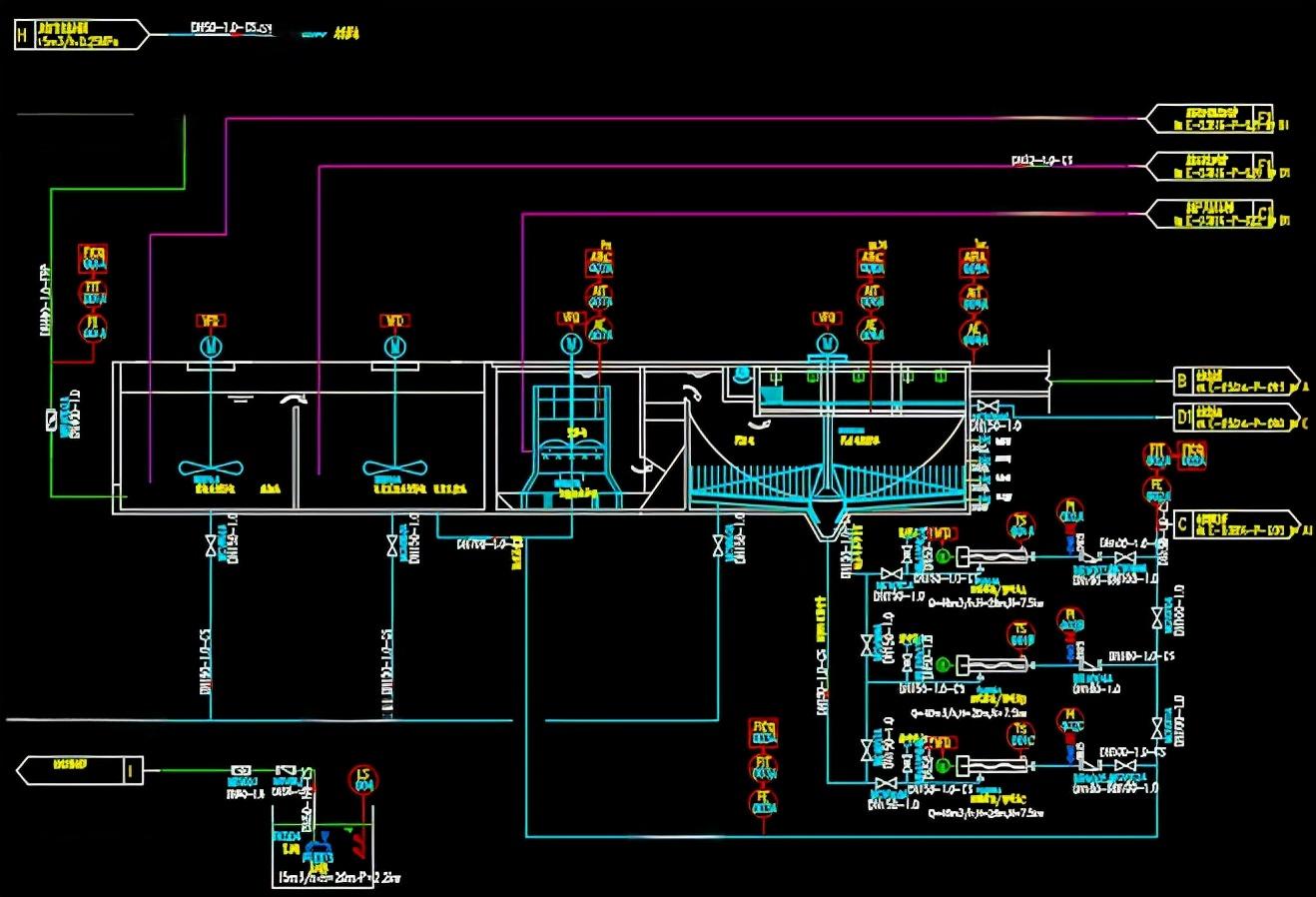The width and height of the screenshot is (1316, 897).
Task: Select the drain valve below the second tank
Action: (392, 545)
